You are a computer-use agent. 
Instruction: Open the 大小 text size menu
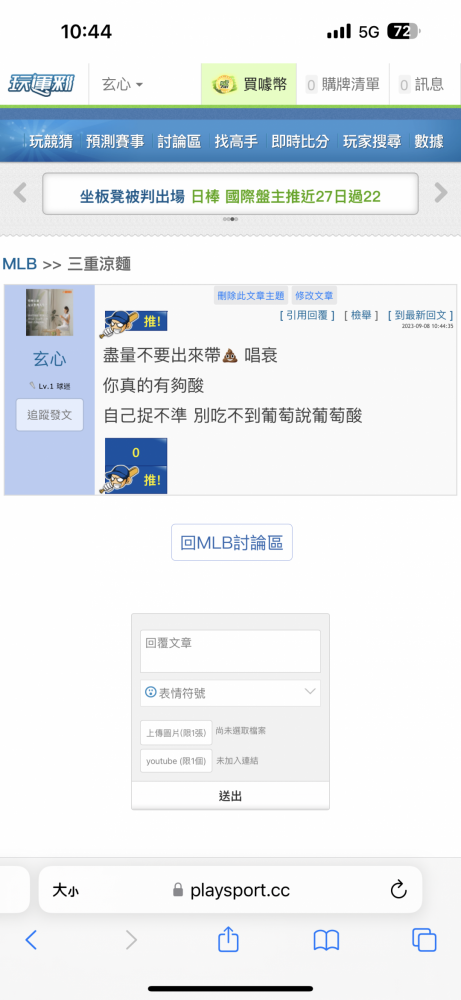(x=65, y=890)
